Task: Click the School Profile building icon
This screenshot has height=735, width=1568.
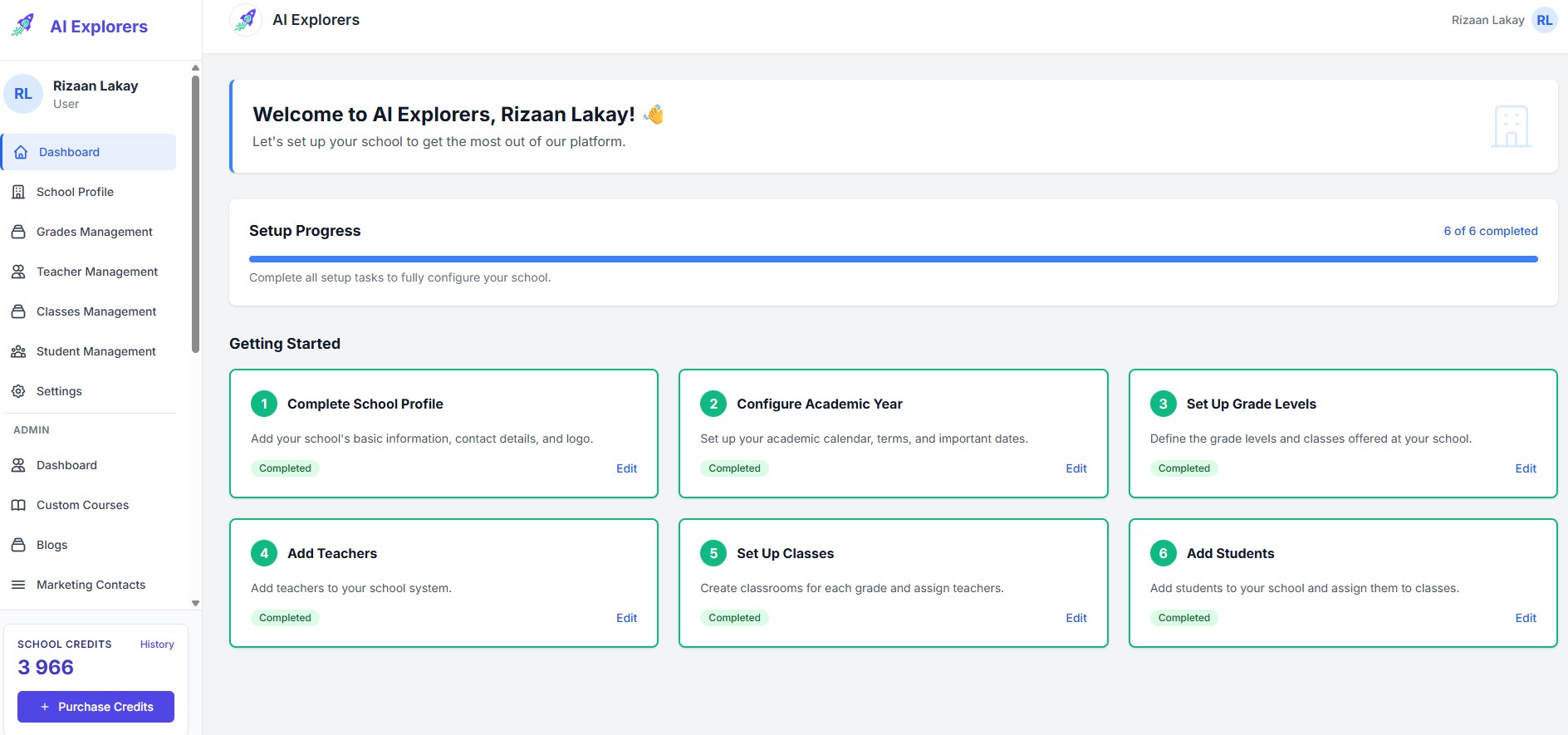Action: (x=18, y=192)
